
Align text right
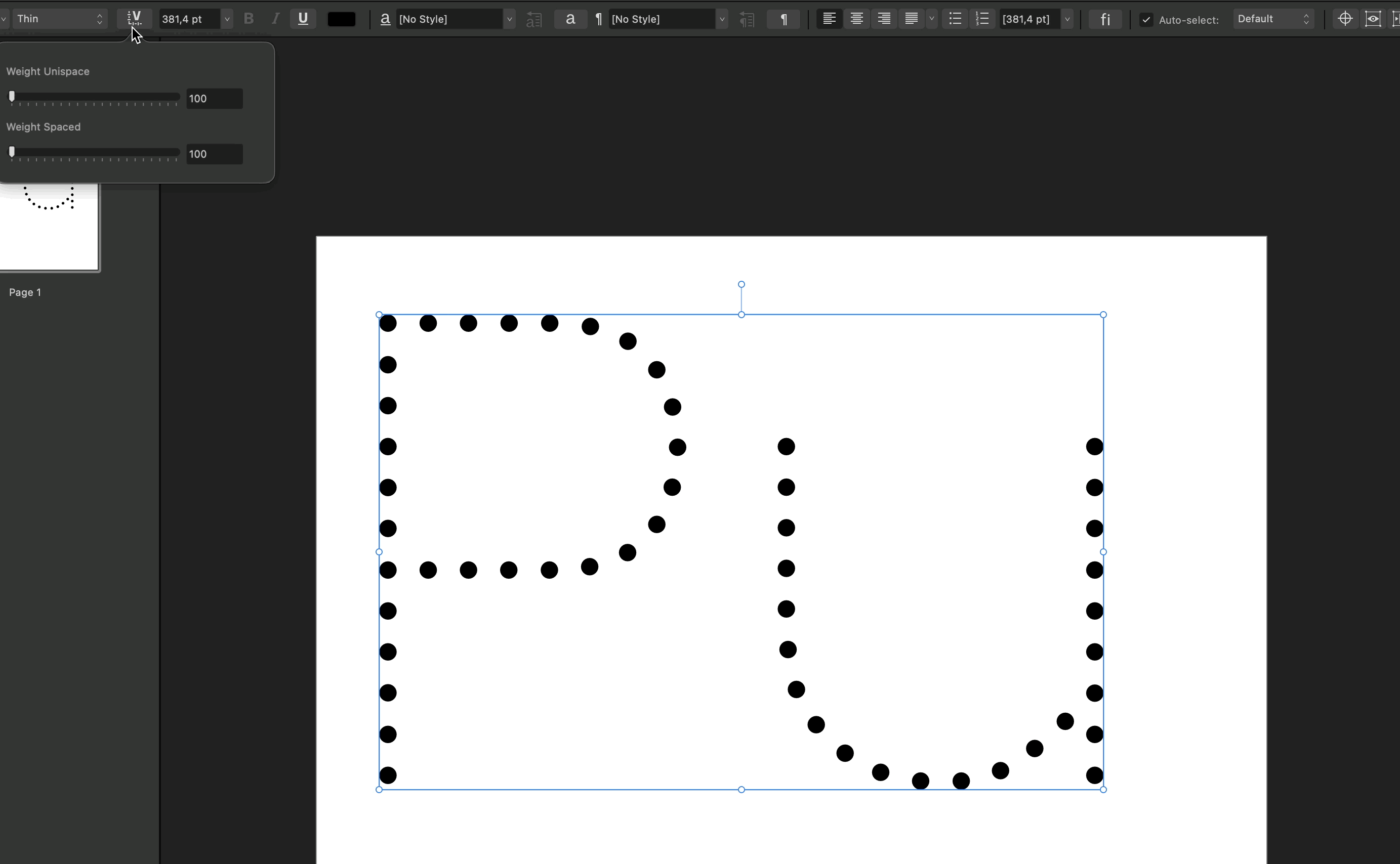pyautogui.click(x=884, y=19)
